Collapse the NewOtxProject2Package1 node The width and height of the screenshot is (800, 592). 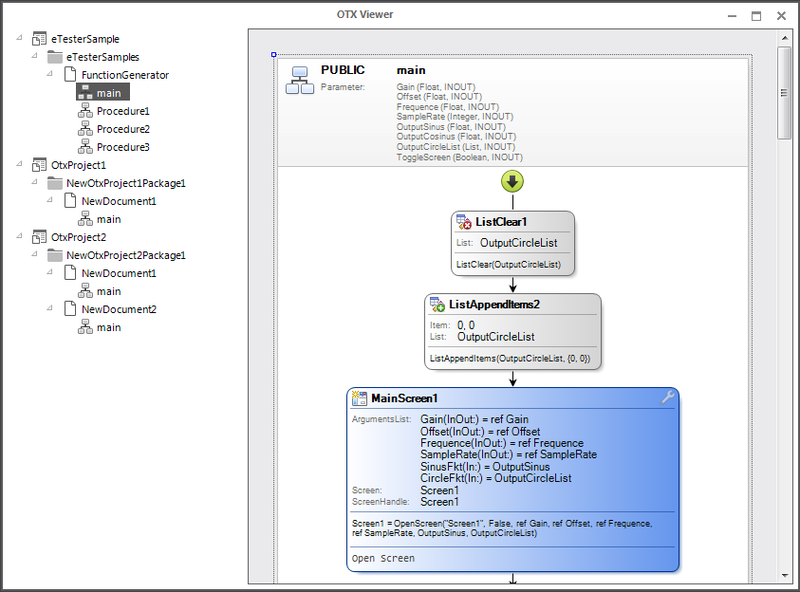35,253
